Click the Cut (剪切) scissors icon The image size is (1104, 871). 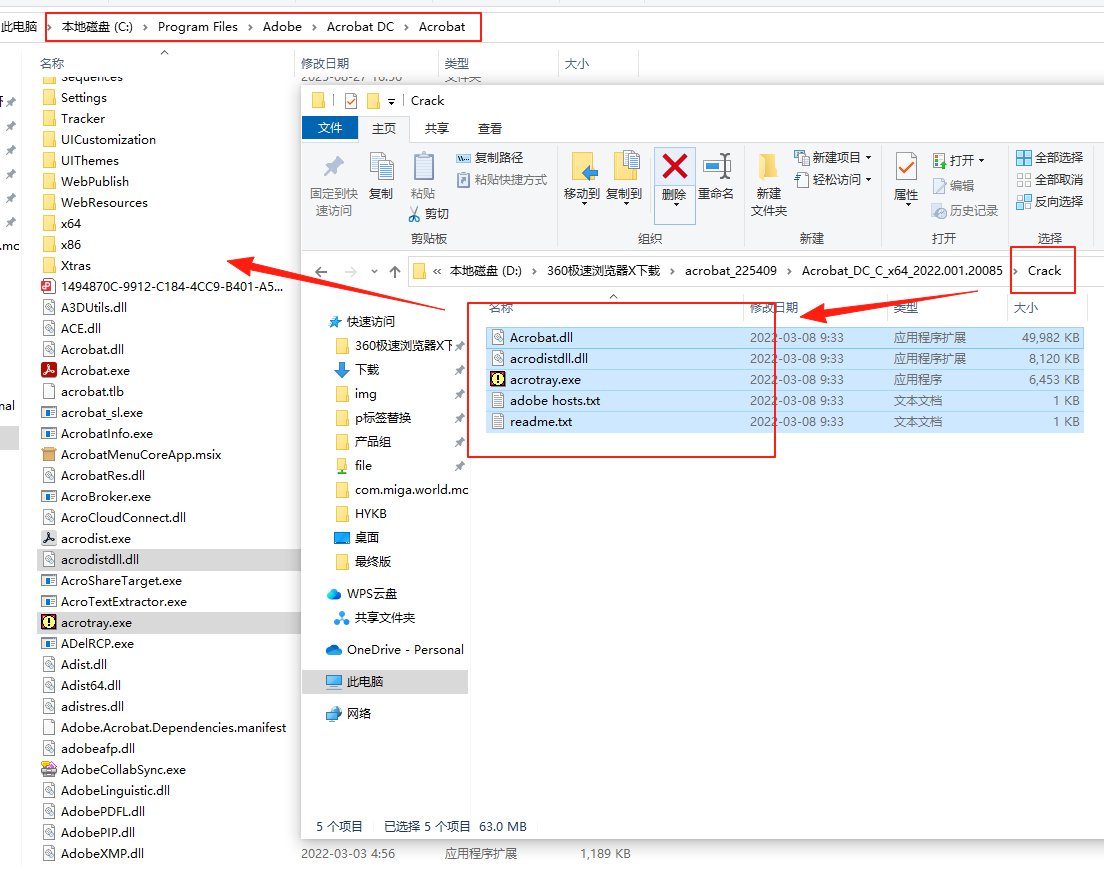click(x=414, y=214)
